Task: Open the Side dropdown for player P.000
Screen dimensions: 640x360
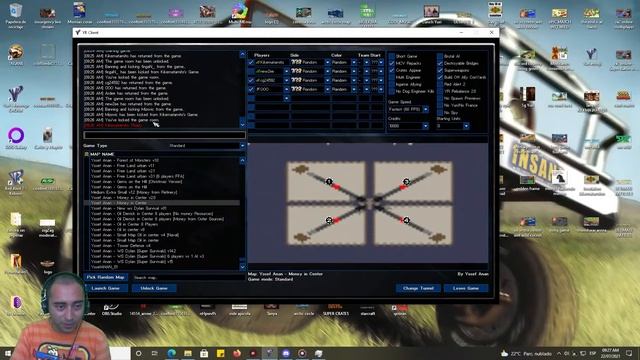Action: [x=327, y=89]
